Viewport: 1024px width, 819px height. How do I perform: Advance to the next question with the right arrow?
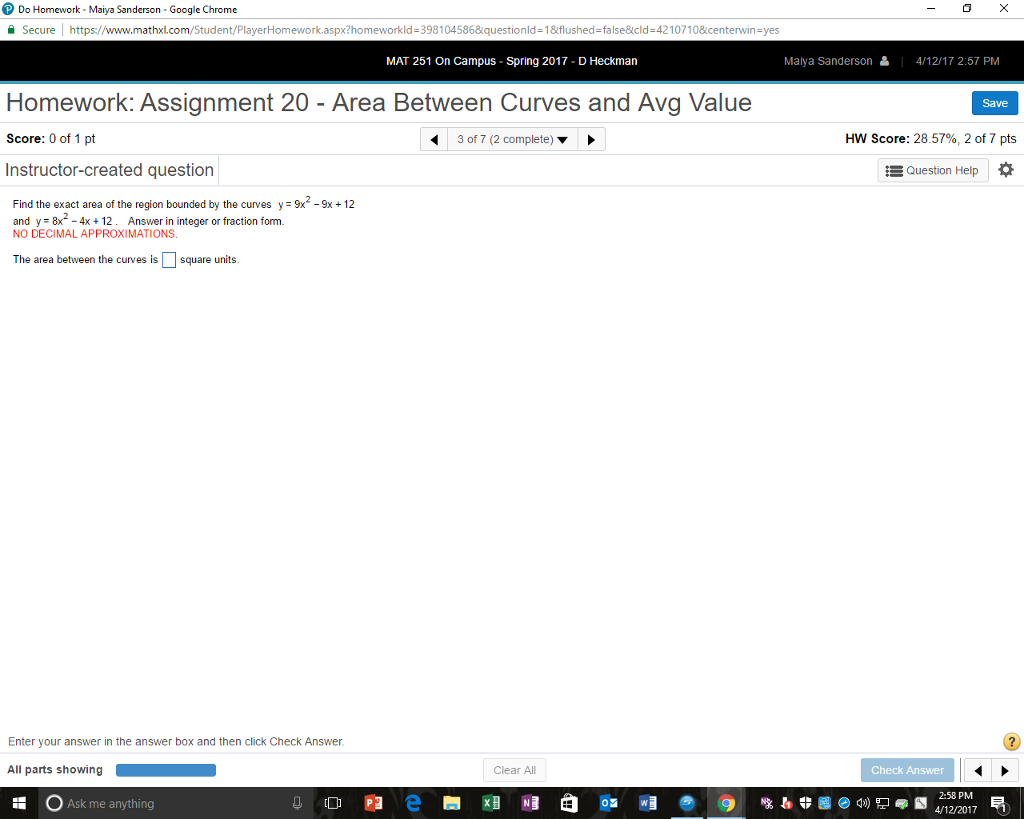coord(591,139)
